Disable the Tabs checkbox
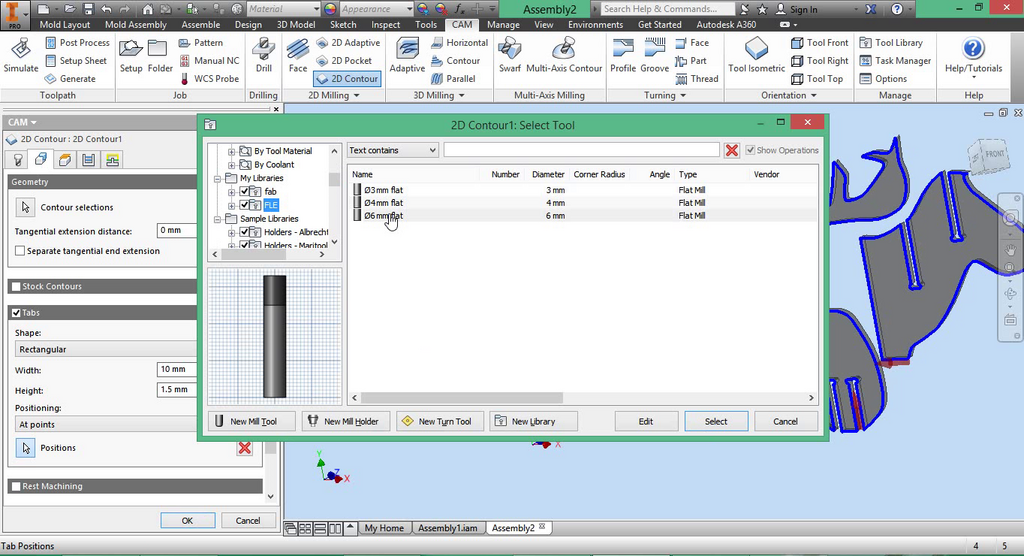 pyautogui.click(x=16, y=313)
